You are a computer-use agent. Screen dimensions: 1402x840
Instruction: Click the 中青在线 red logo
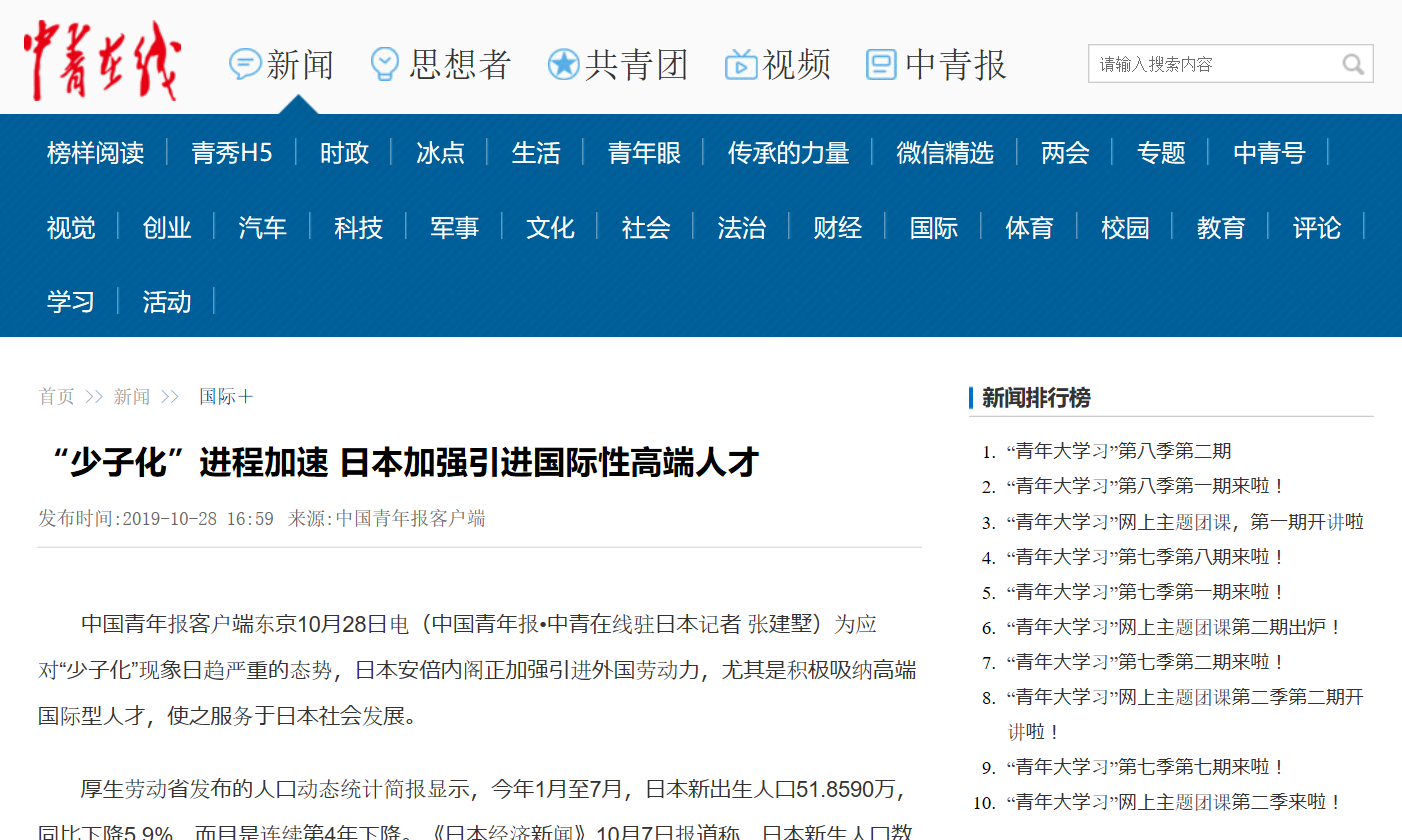coord(102,60)
